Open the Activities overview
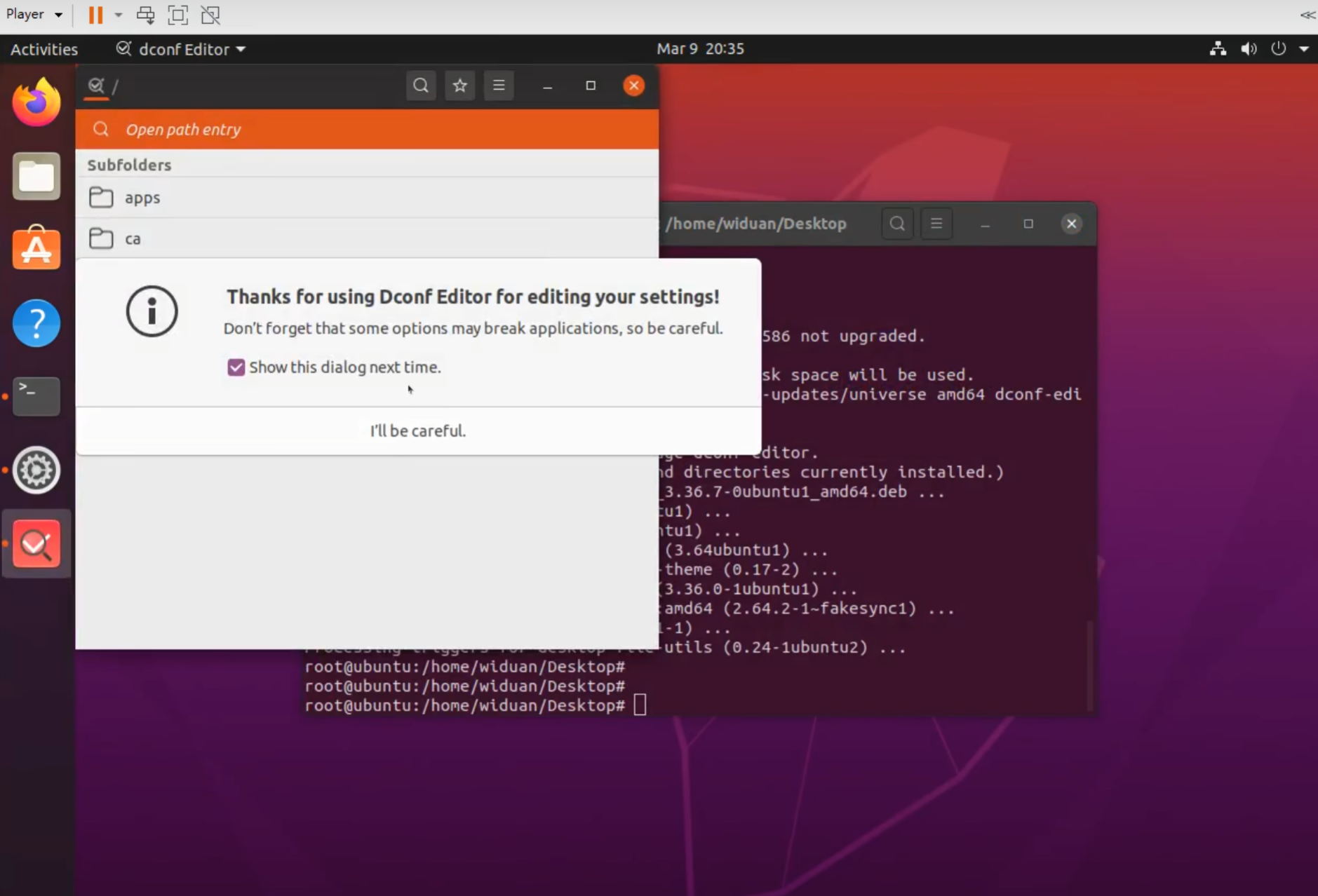The image size is (1318, 896). (44, 49)
